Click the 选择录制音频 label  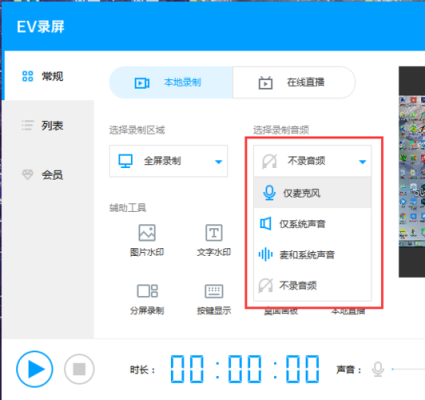click(281, 130)
